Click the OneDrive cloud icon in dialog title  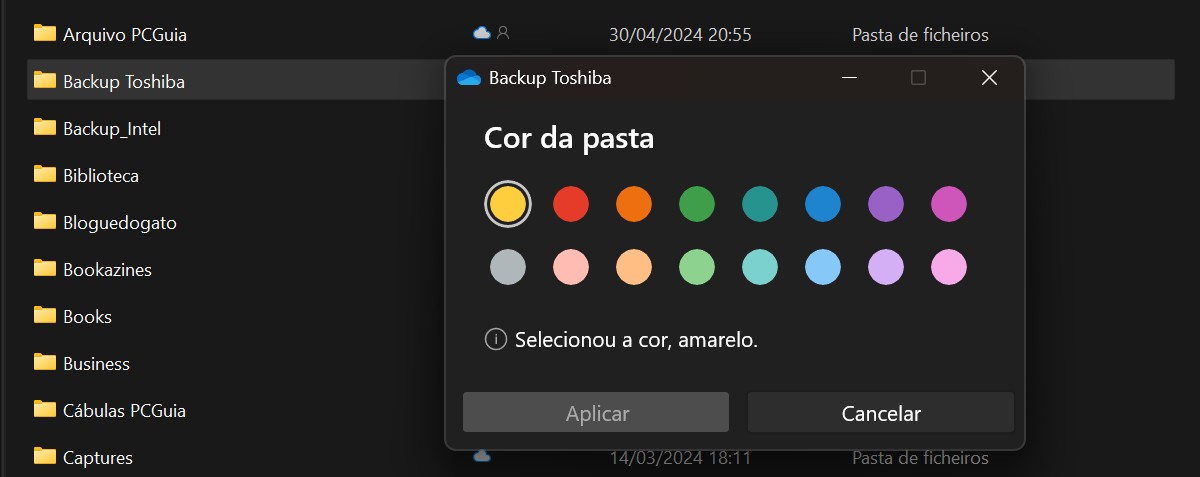tap(468, 78)
